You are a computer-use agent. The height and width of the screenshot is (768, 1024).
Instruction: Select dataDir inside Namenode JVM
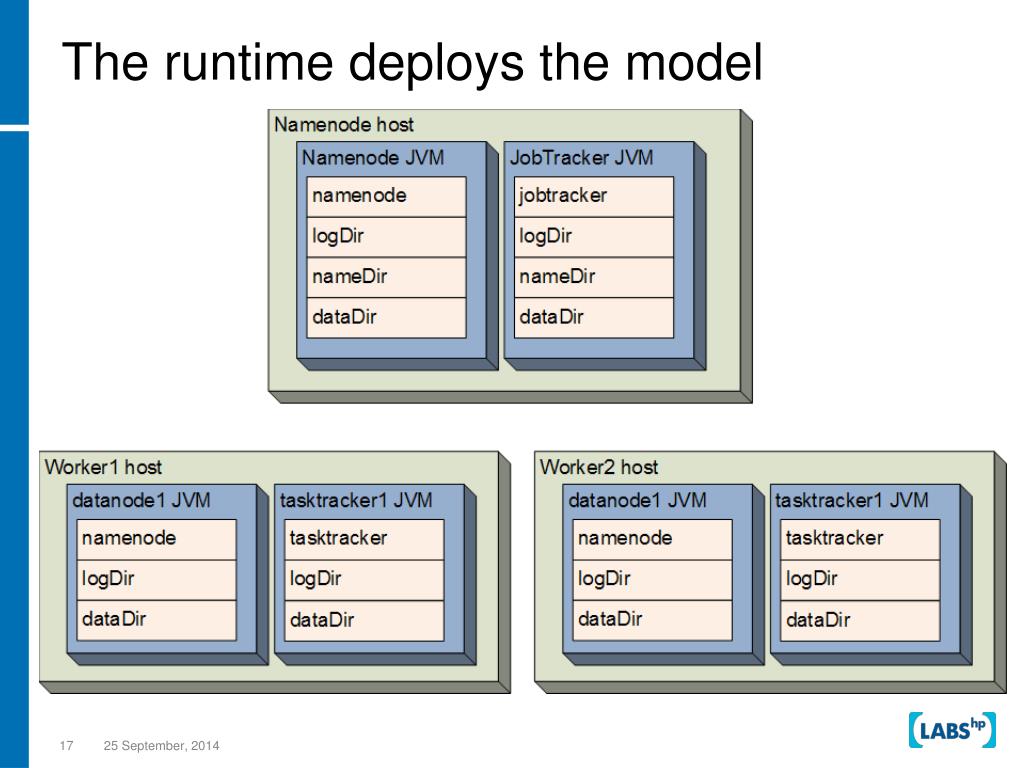coord(387,318)
